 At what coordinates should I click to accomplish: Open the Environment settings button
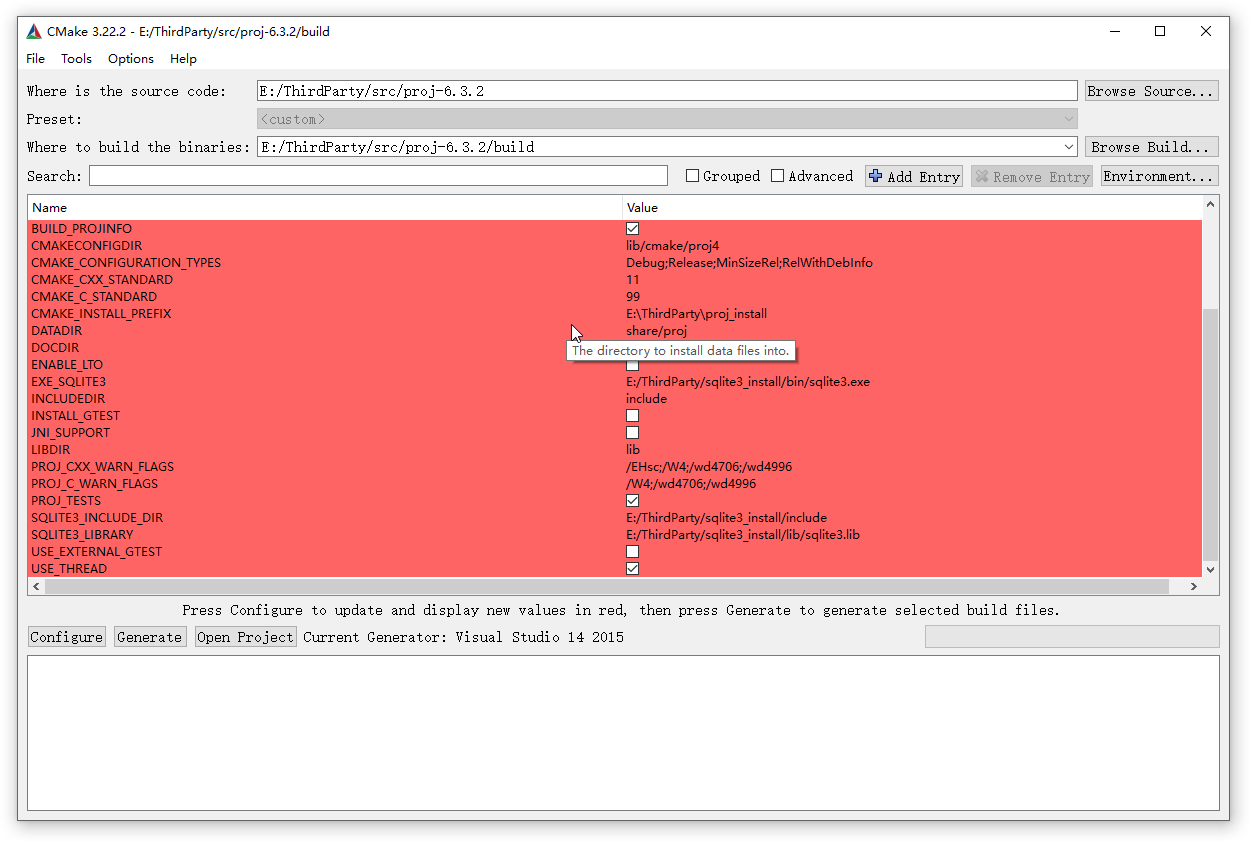pos(1160,176)
